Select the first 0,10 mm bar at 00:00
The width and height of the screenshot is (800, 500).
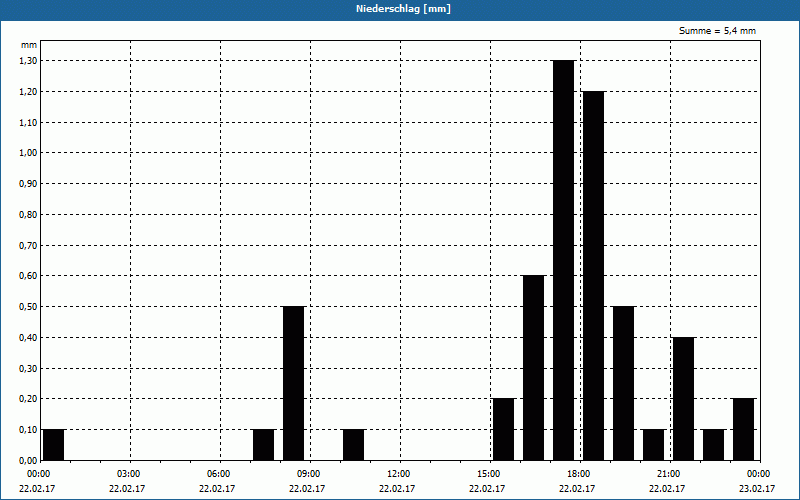tap(54, 445)
